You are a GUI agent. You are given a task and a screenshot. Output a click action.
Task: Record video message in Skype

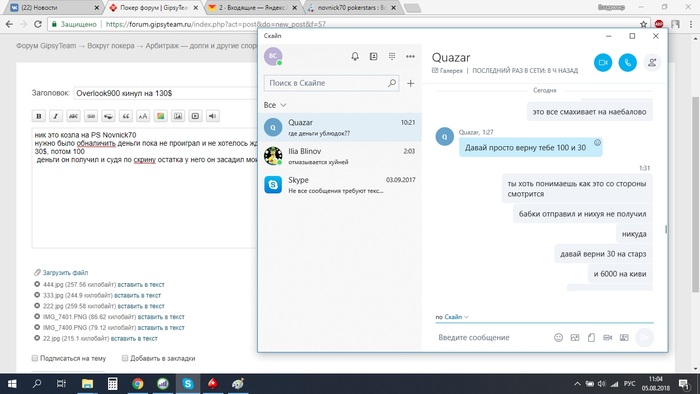tap(608, 338)
